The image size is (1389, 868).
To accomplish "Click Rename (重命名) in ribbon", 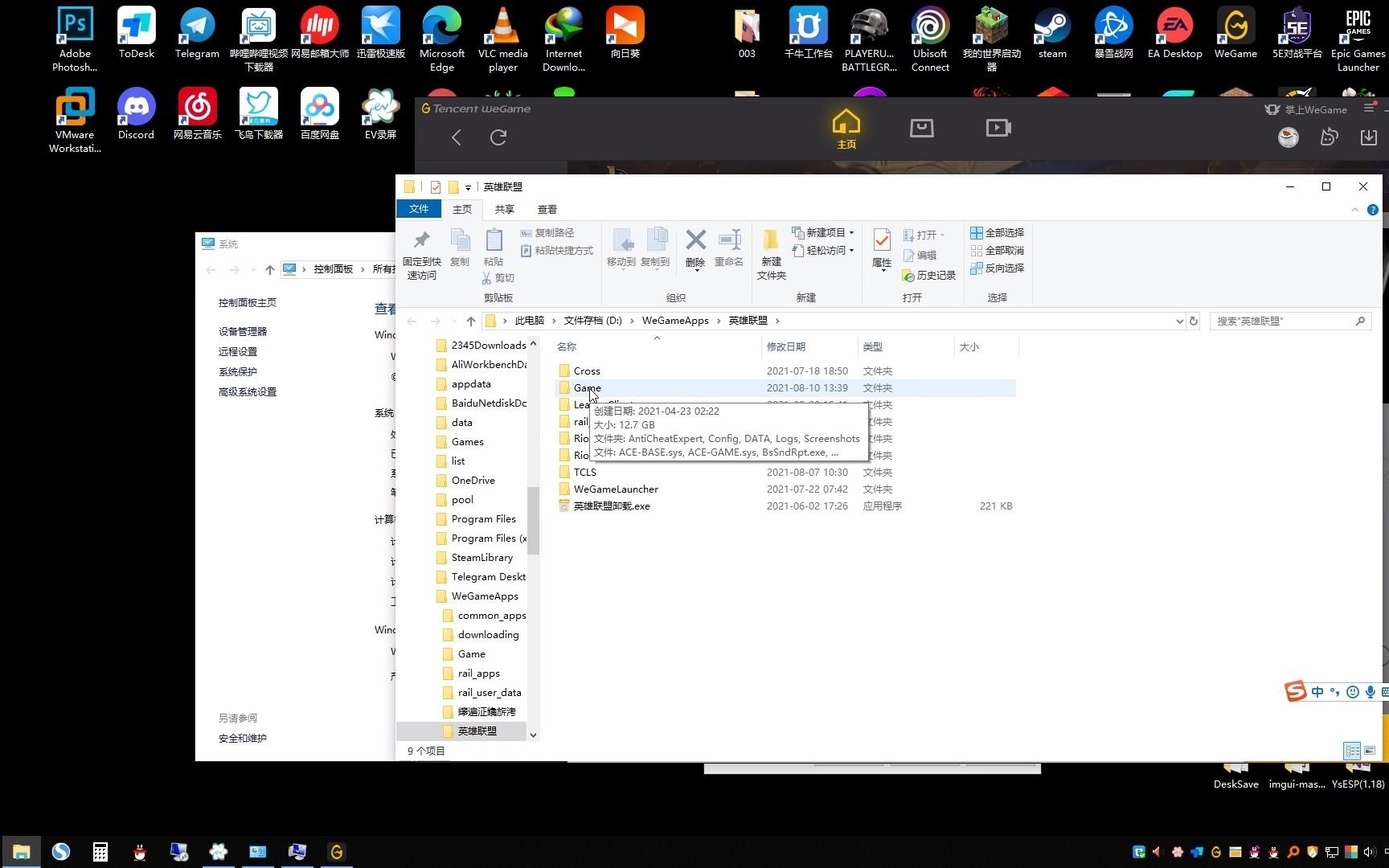I will (729, 248).
